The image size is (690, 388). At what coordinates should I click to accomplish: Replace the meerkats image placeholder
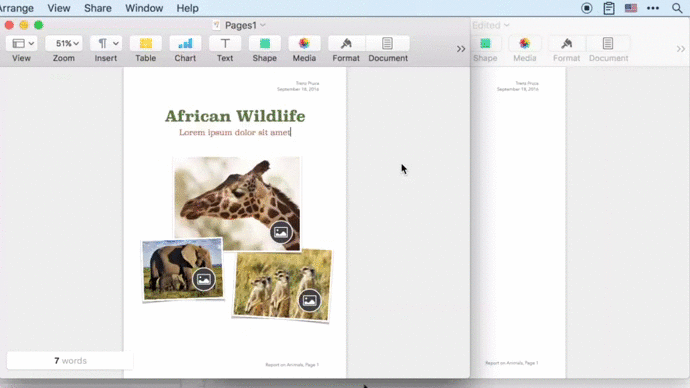point(309,300)
